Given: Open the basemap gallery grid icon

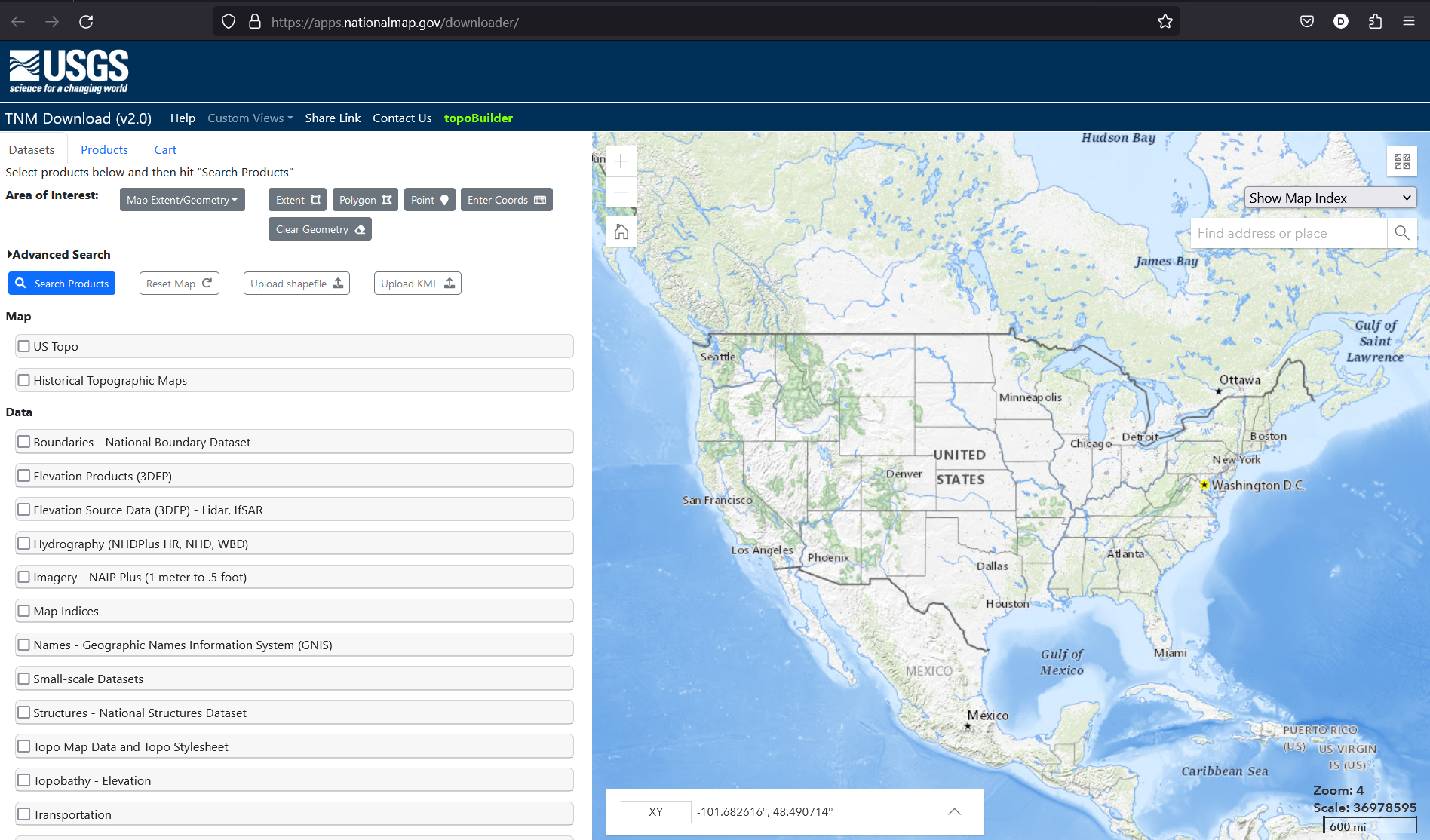Looking at the screenshot, I should pyautogui.click(x=1401, y=161).
